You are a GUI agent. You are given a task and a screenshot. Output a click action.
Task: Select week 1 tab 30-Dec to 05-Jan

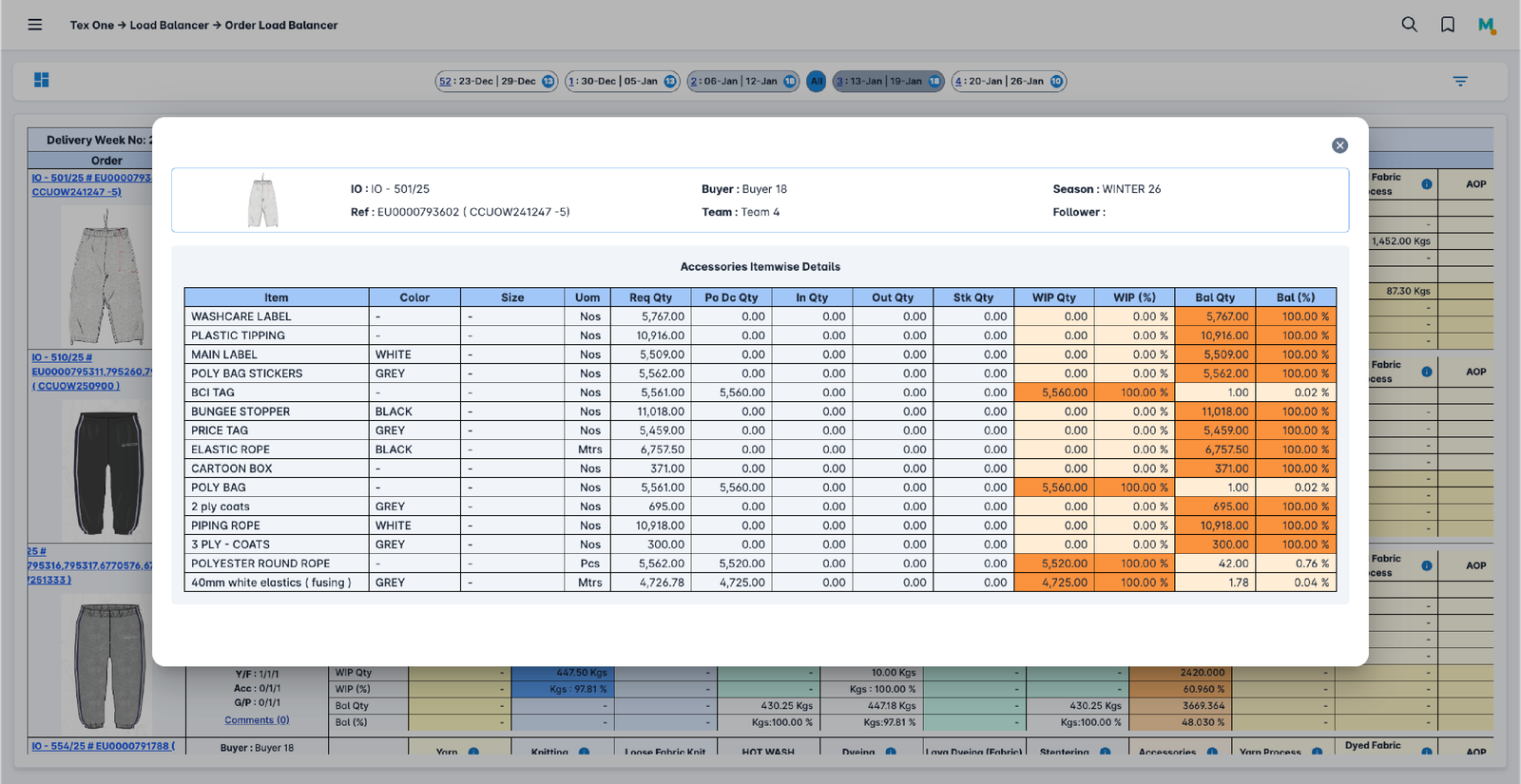[622, 82]
